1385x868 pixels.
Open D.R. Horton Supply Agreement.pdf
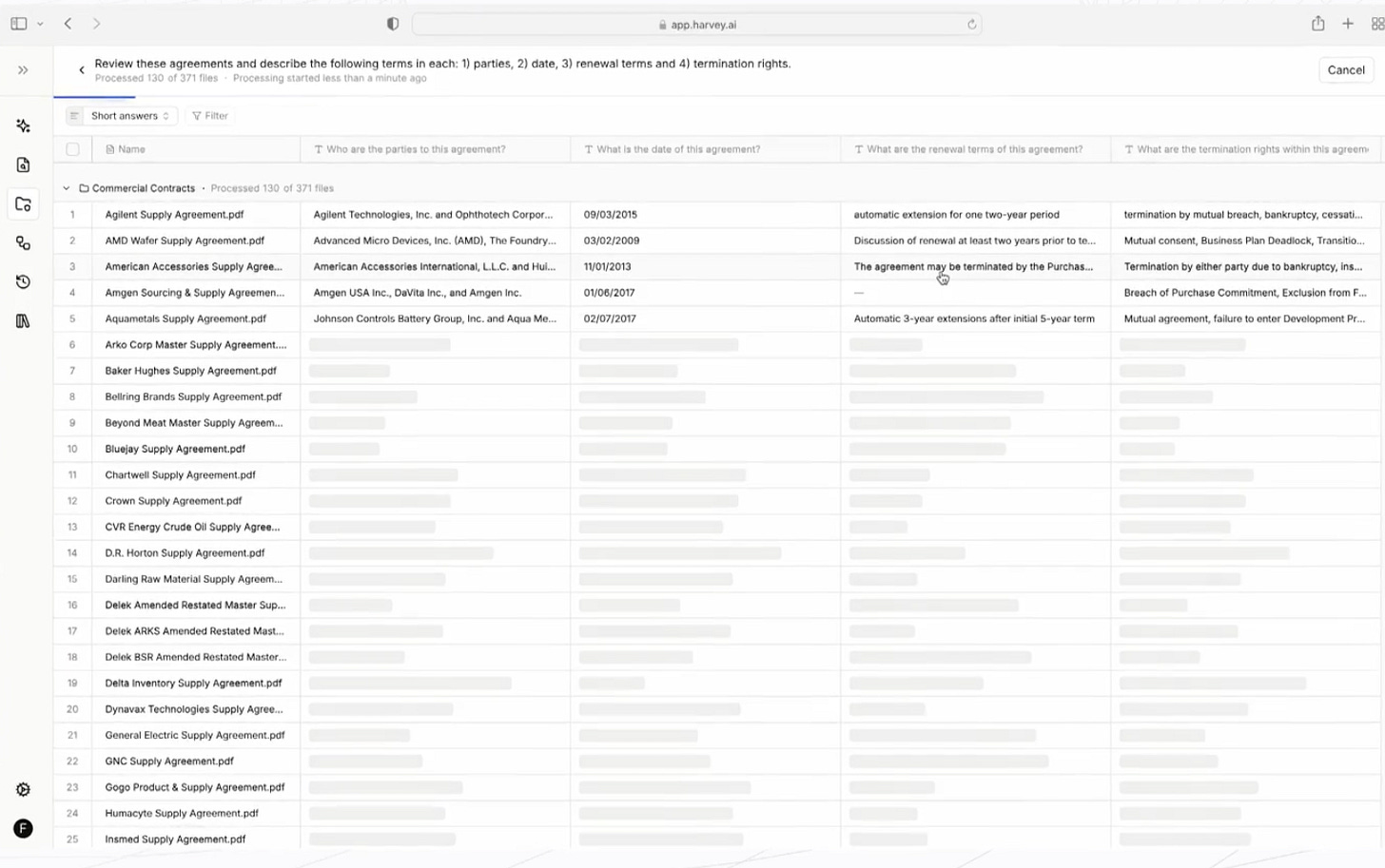tap(185, 552)
